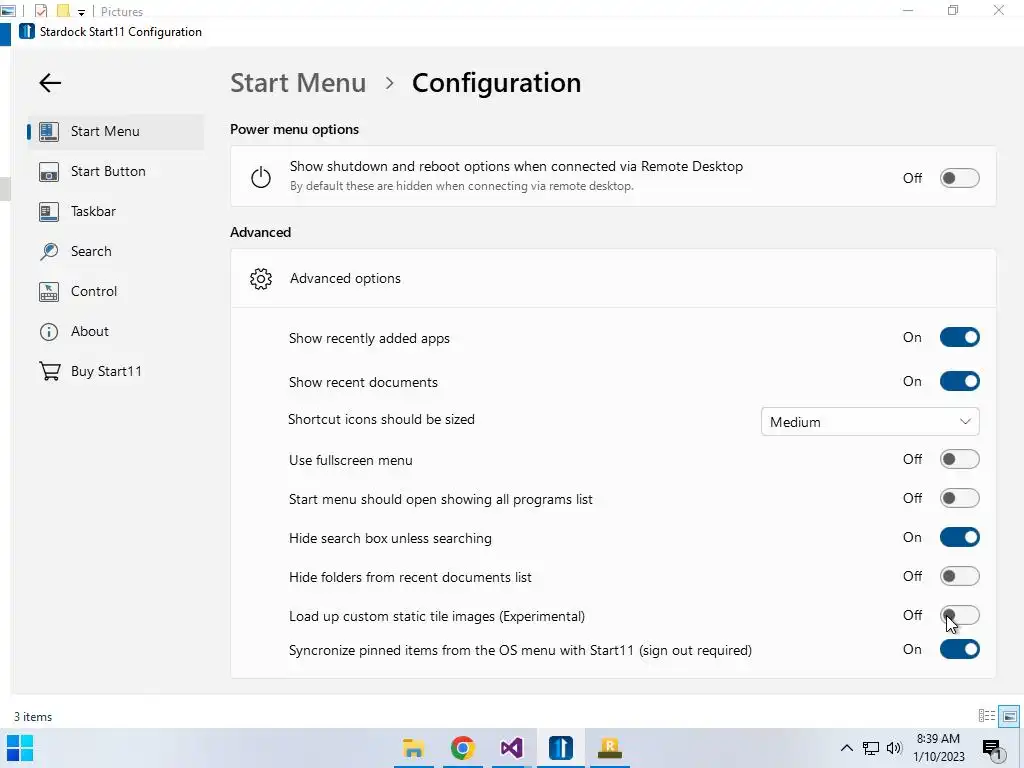
Task: Click Start Menu breadcrumb link
Action: point(298,83)
